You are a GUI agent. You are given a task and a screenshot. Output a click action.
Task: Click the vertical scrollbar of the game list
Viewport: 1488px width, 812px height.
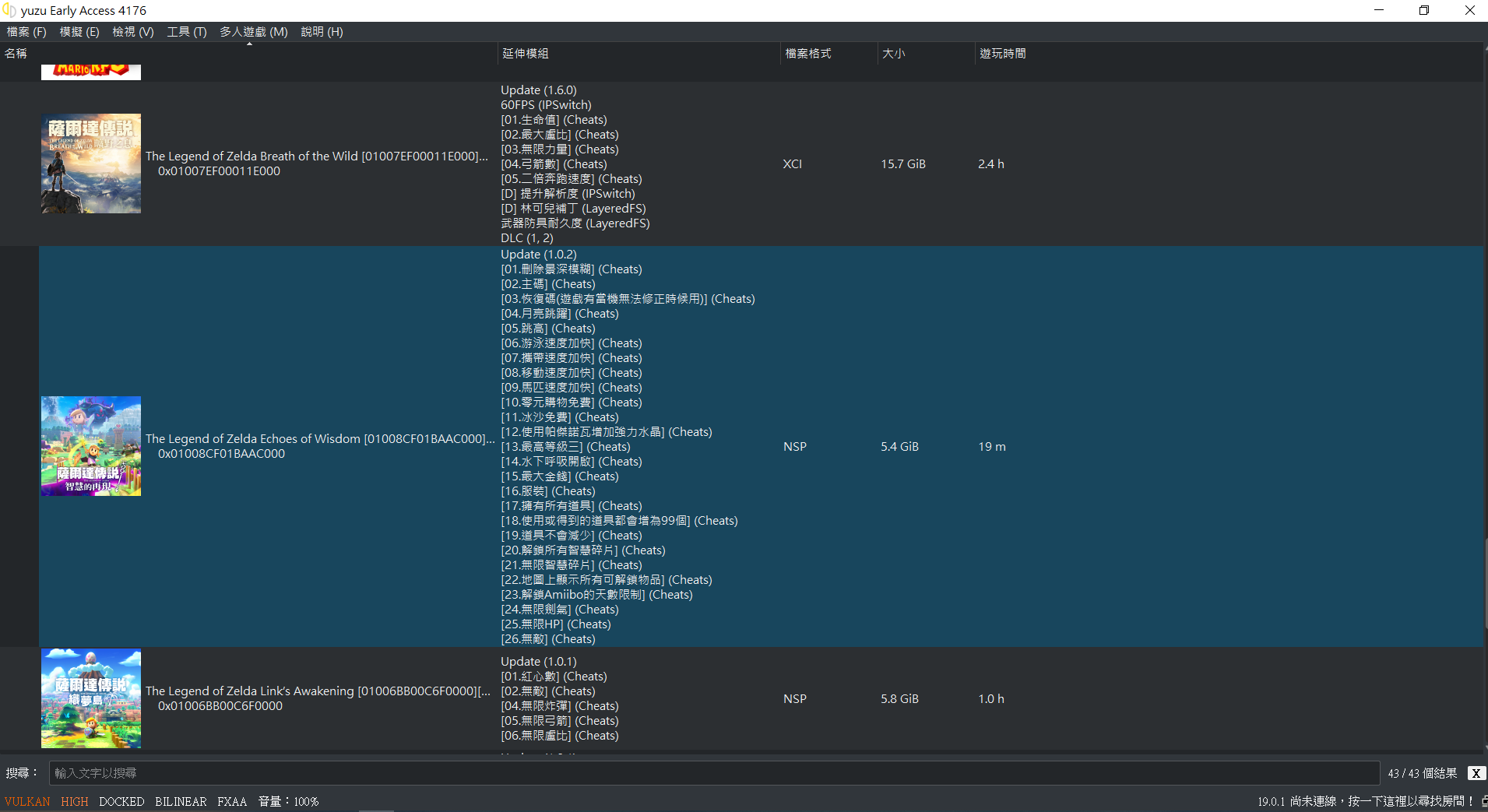(1486, 584)
